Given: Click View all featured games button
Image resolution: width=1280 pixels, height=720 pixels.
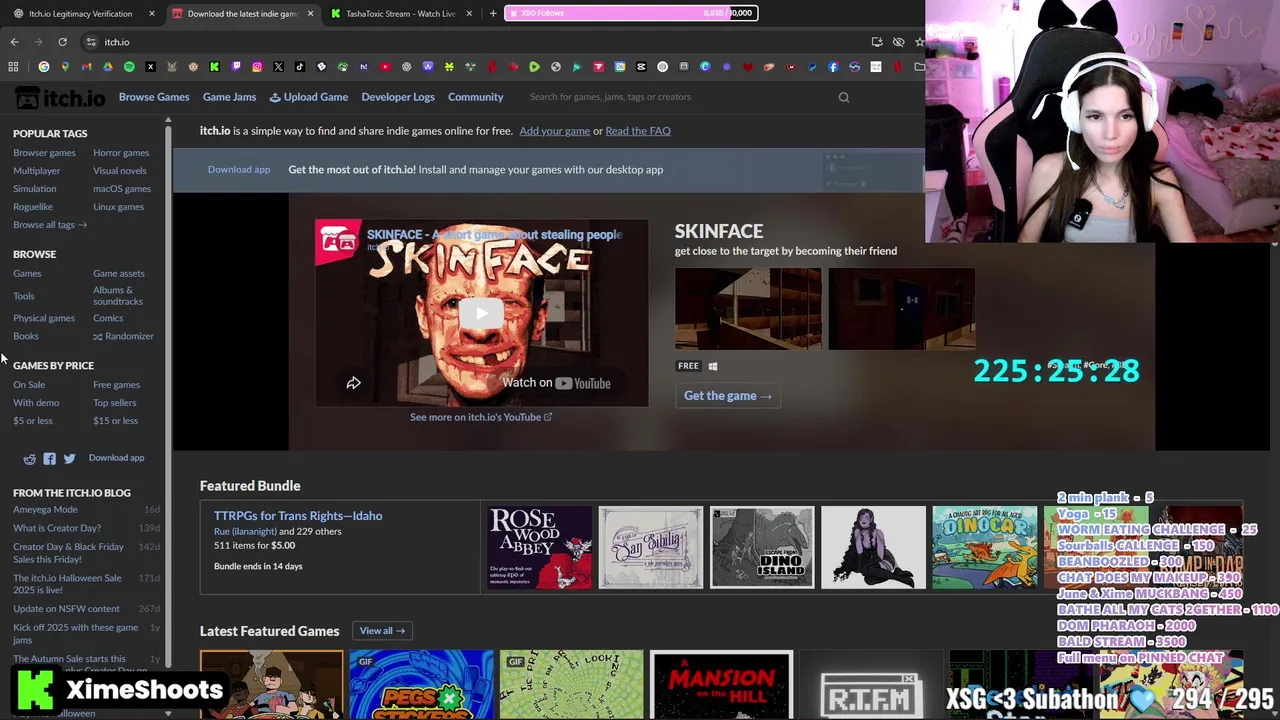Looking at the screenshot, I should 382,631.
